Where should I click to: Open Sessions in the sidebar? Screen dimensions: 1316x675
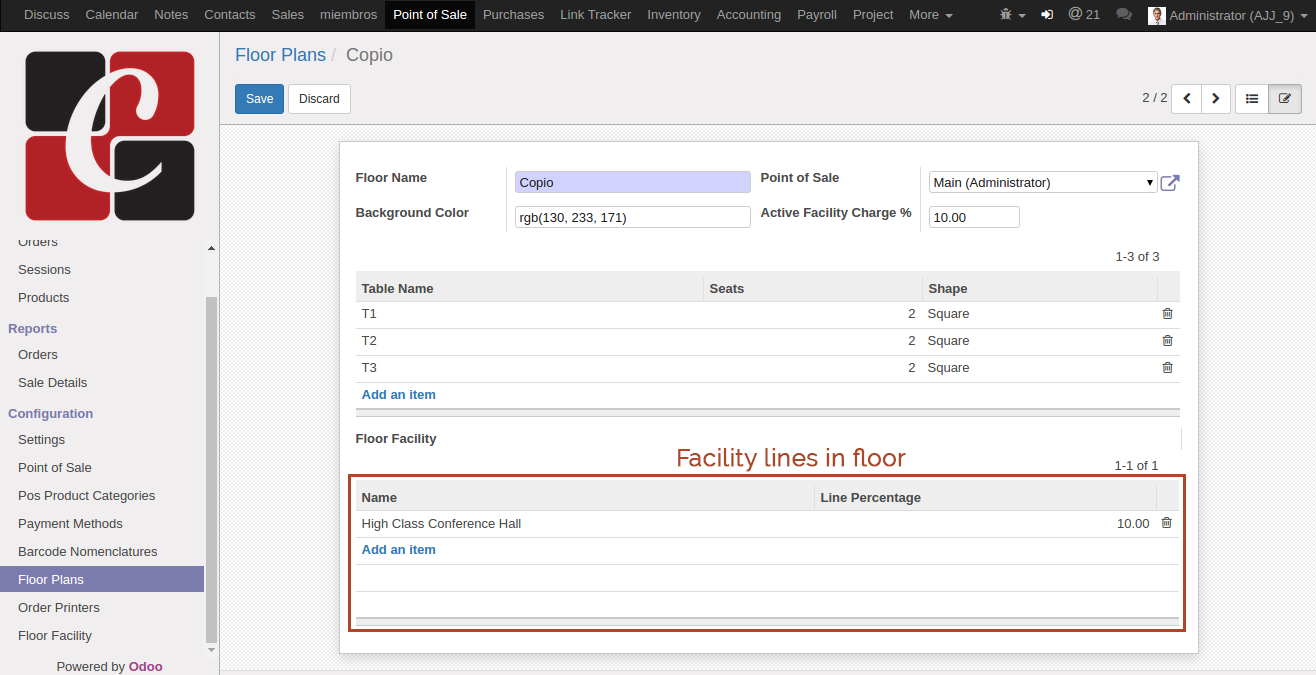[44, 270]
